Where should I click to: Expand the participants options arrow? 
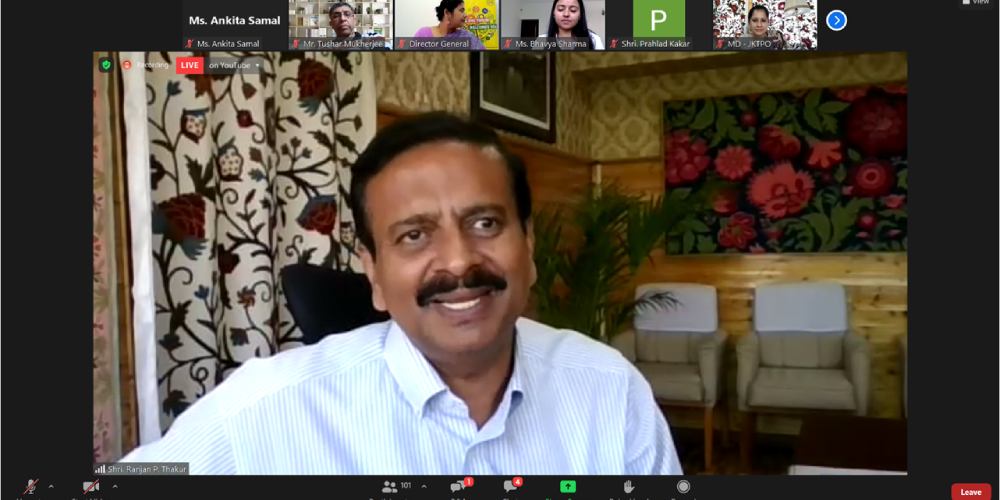[x=424, y=487]
